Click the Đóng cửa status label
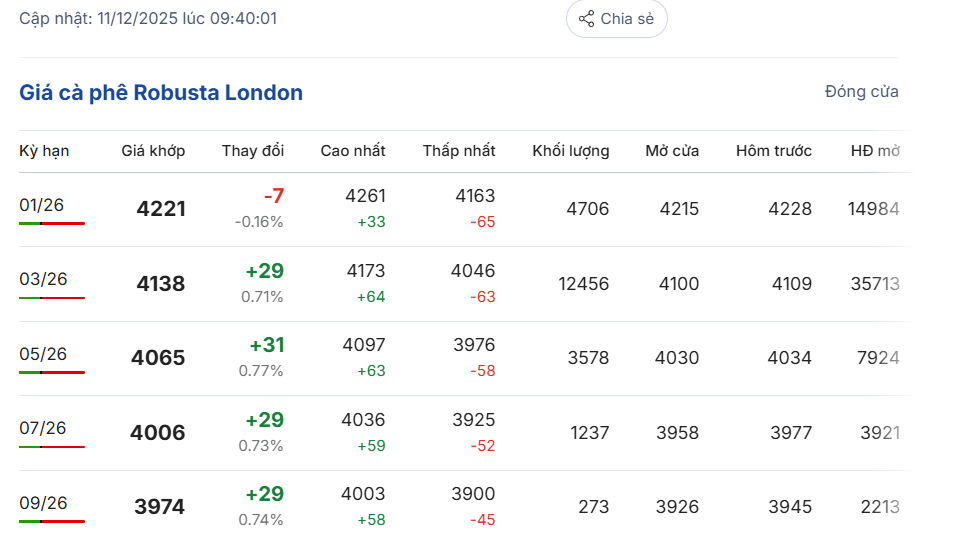Screen dimensions: 953x538 861,92
